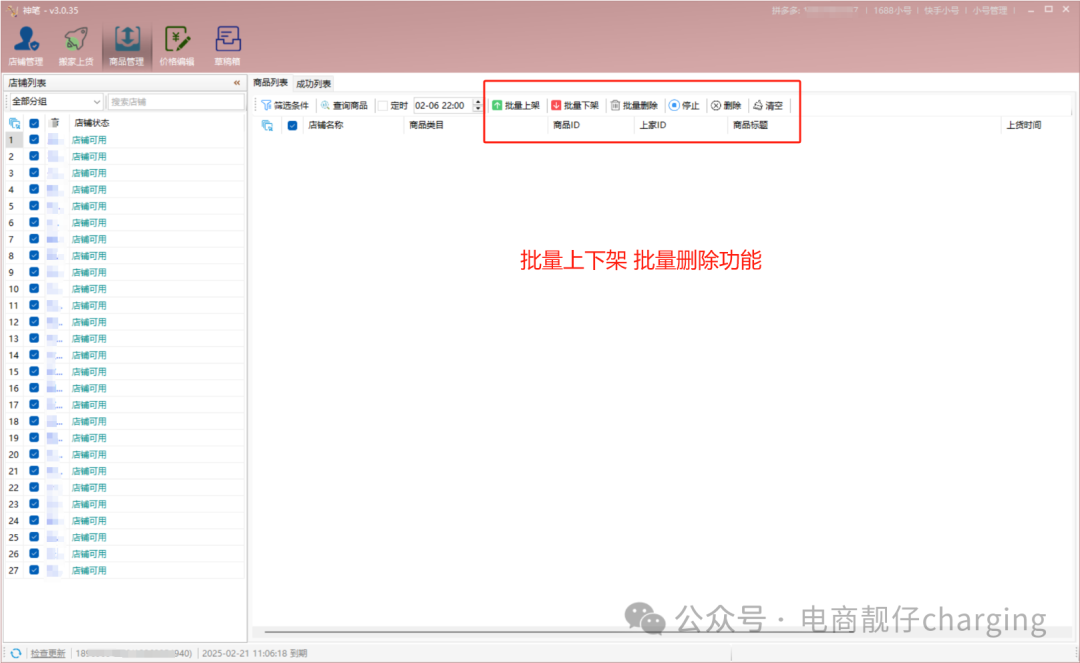Collapse the 店铺列表 panel with the « arrow
The image size is (1080, 663).
pos(238,84)
